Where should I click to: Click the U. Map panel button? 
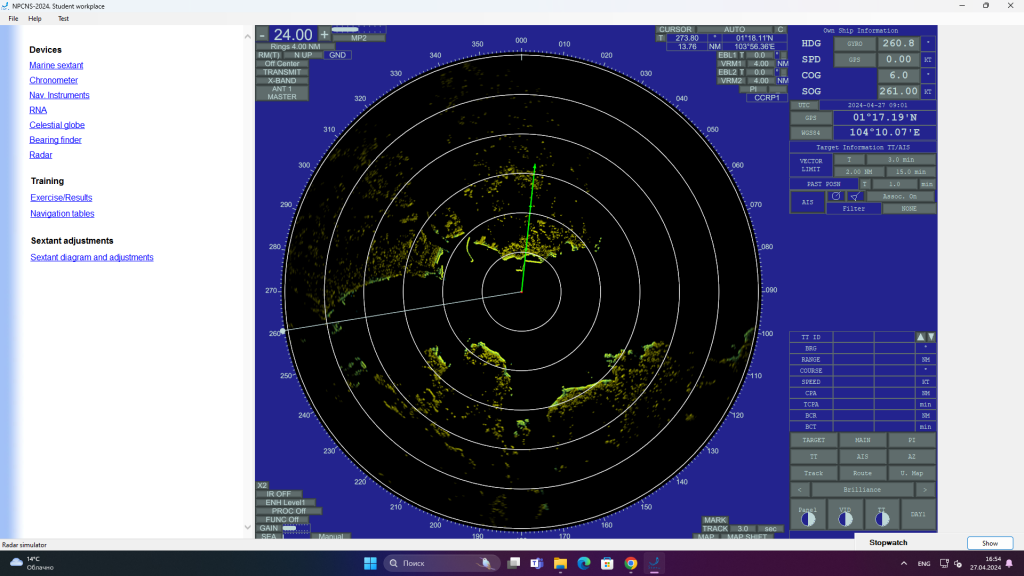tap(912, 473)
